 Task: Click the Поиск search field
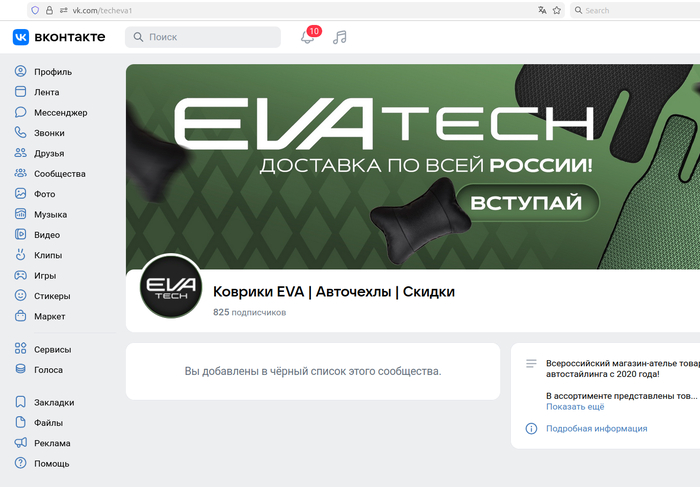pyautogui.click(x=203, y=37)
